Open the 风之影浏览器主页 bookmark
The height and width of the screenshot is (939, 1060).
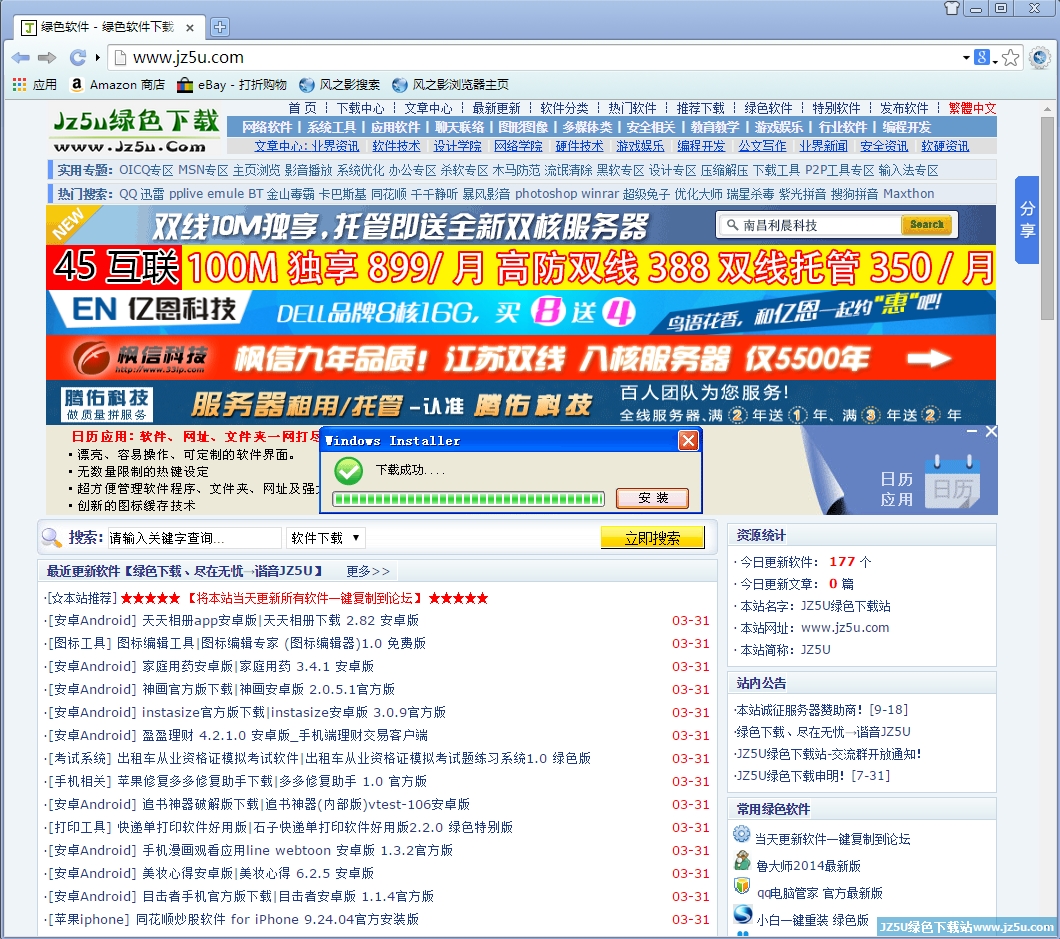click(x=450, y=85)
